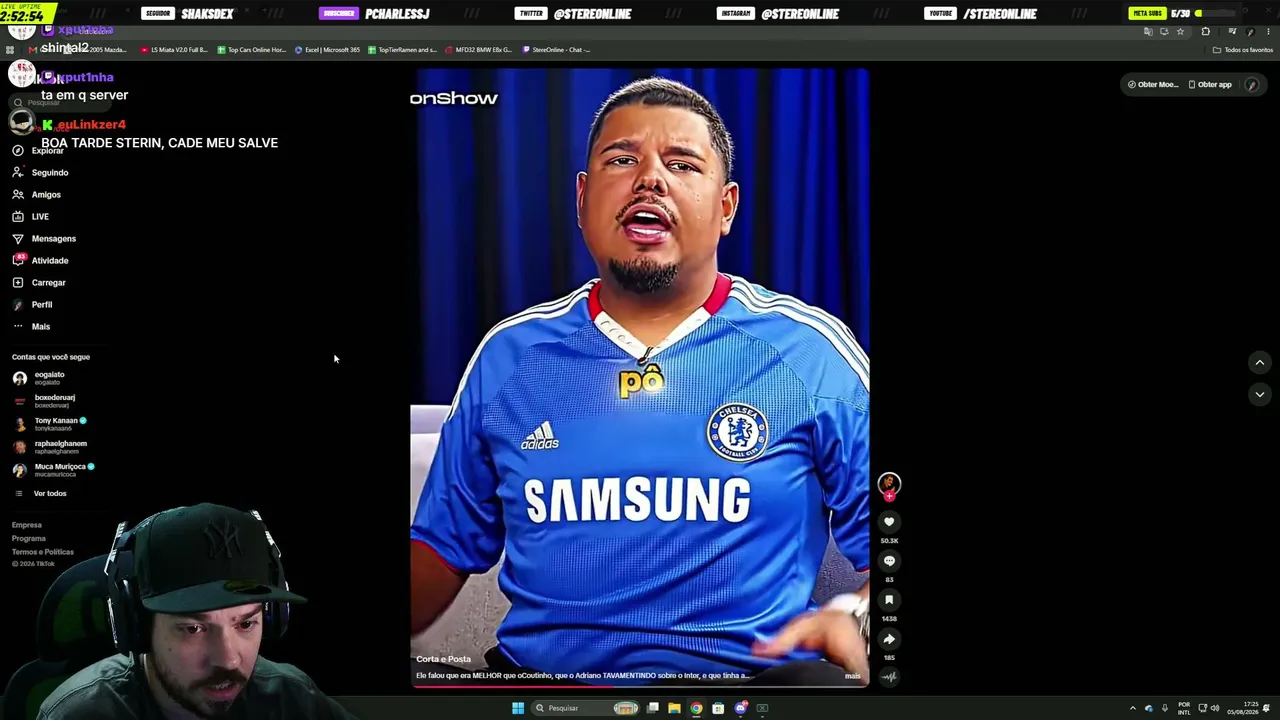Click sound waveform disc icon
This screenshot has height=720, width=1280.
[889, 677]
